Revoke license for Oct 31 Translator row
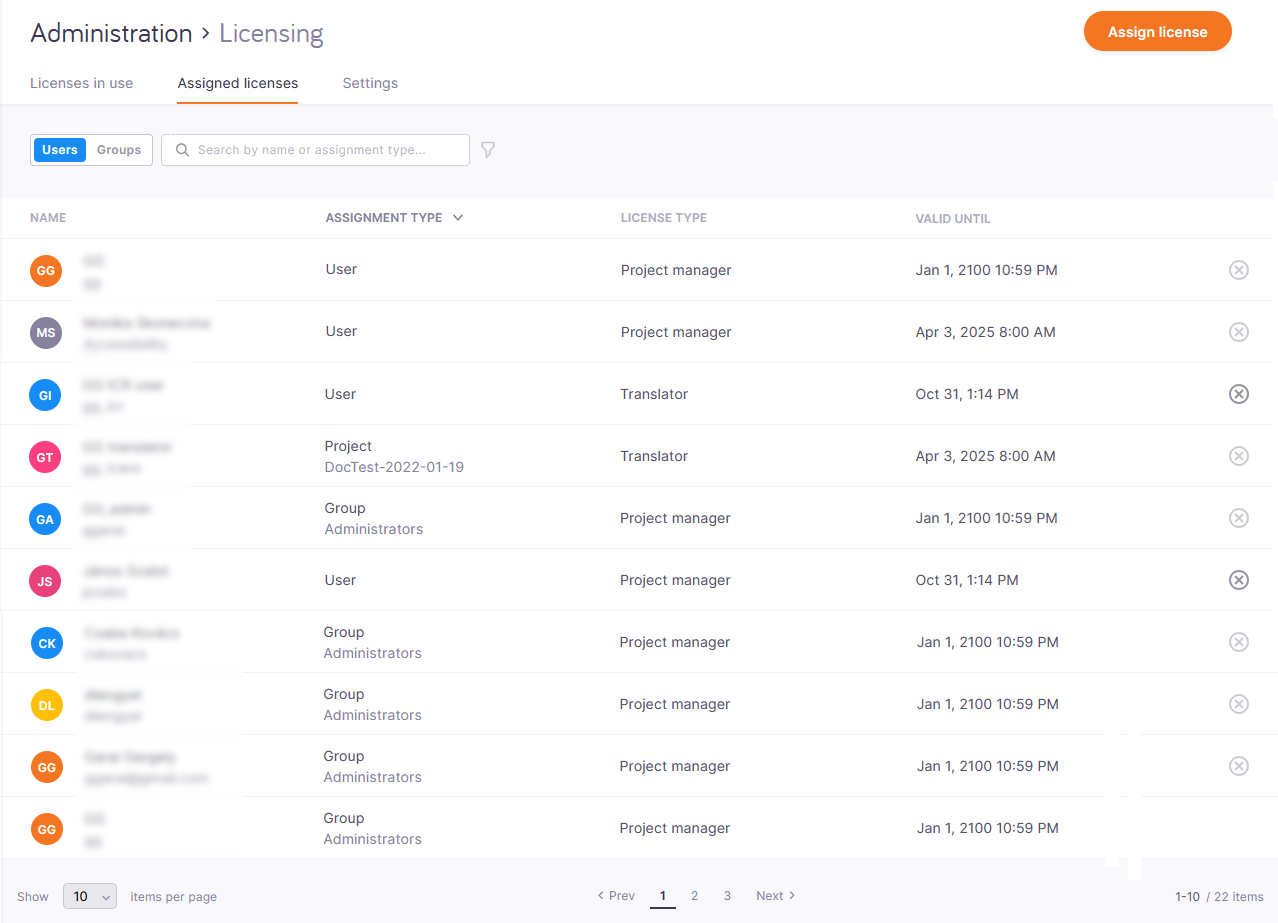The width and height of the screenshot is (1278, 923). (1238, 394)
